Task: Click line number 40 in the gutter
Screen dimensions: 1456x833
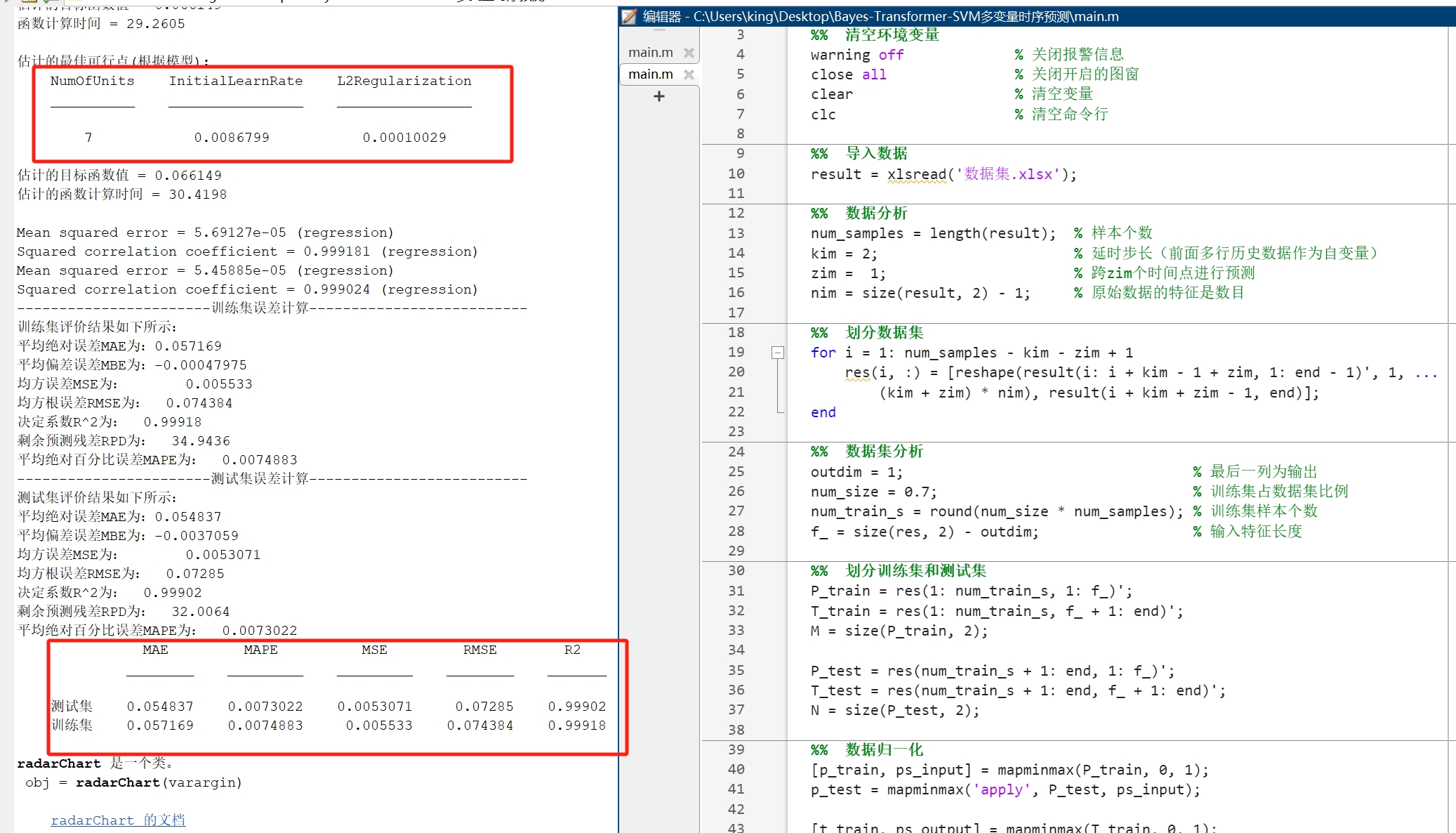Action: point(736,769)
